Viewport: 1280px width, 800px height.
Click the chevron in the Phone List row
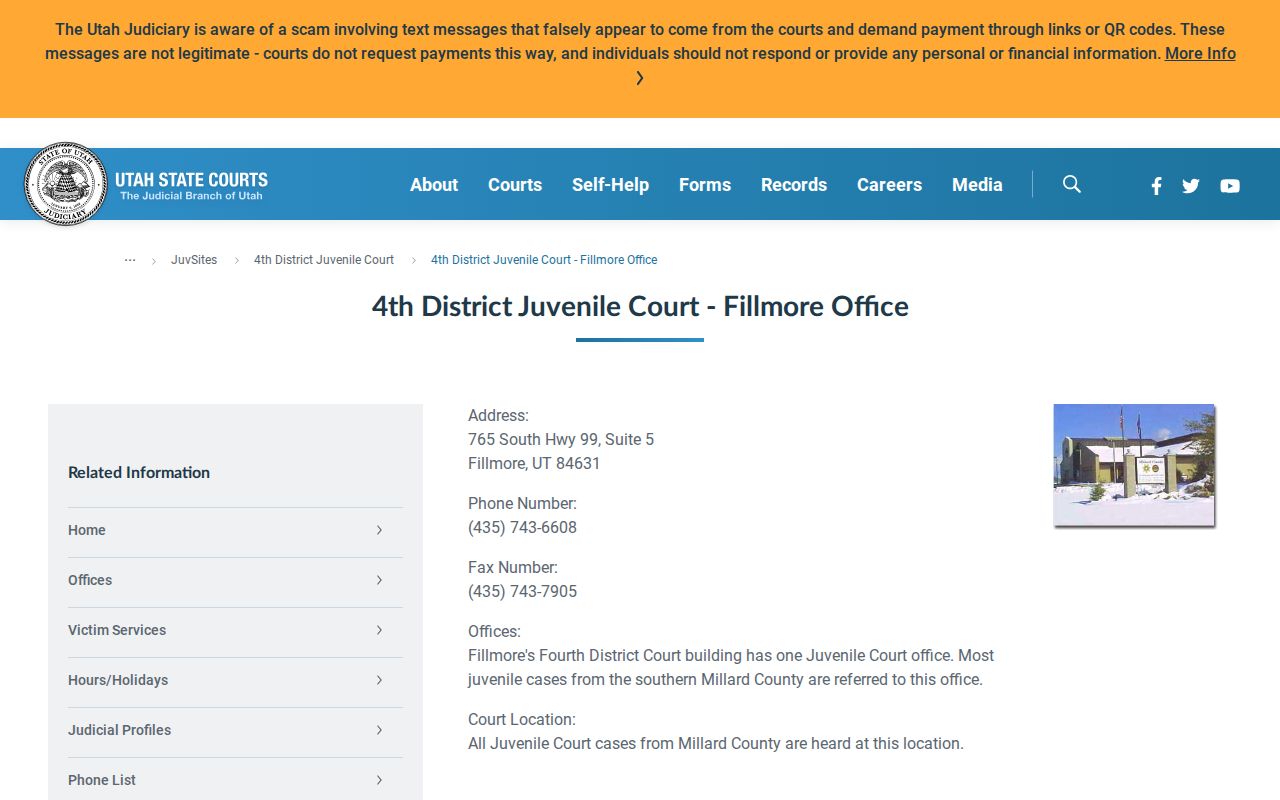[x=379, y=780]
